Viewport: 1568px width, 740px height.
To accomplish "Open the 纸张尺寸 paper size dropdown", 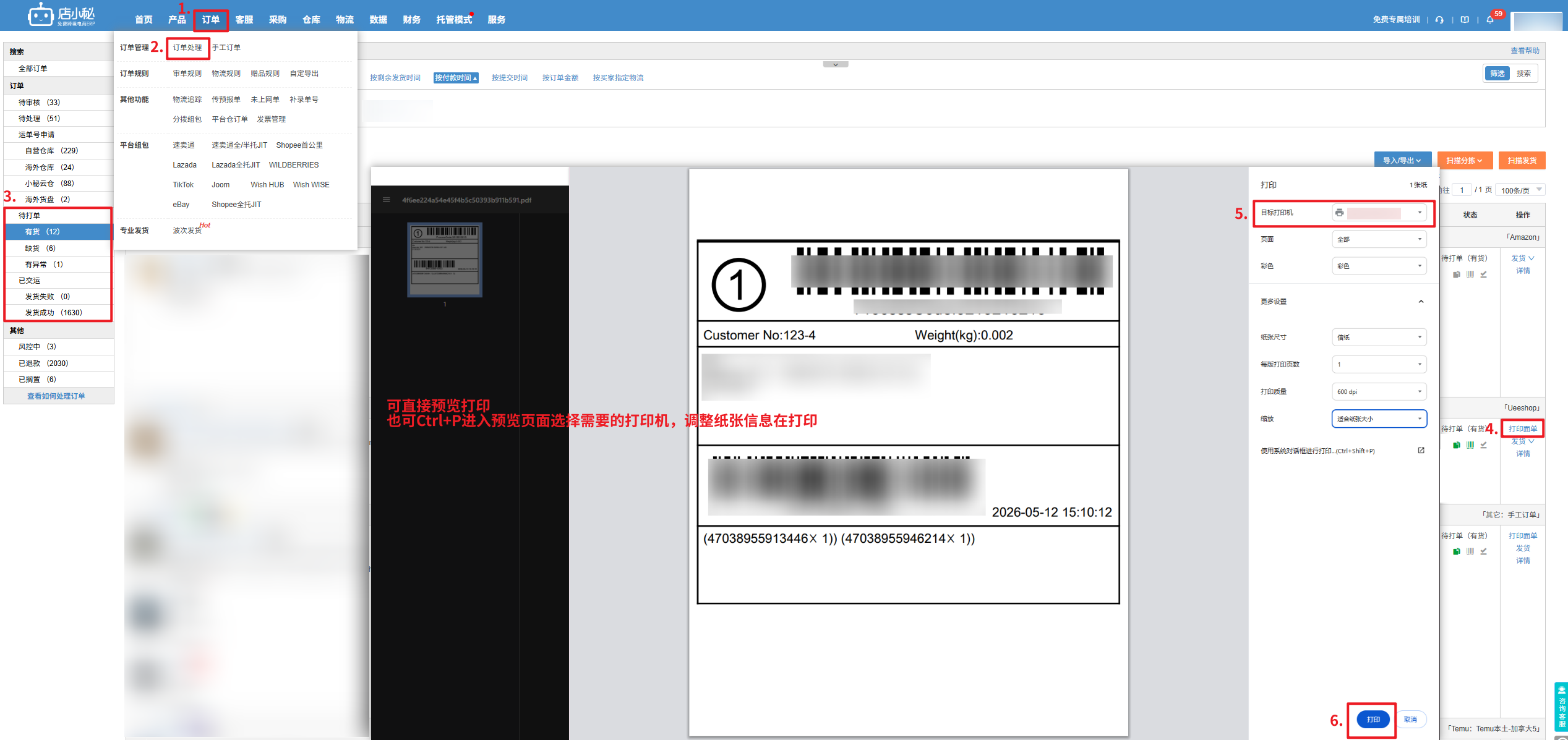I will 1379,338.
